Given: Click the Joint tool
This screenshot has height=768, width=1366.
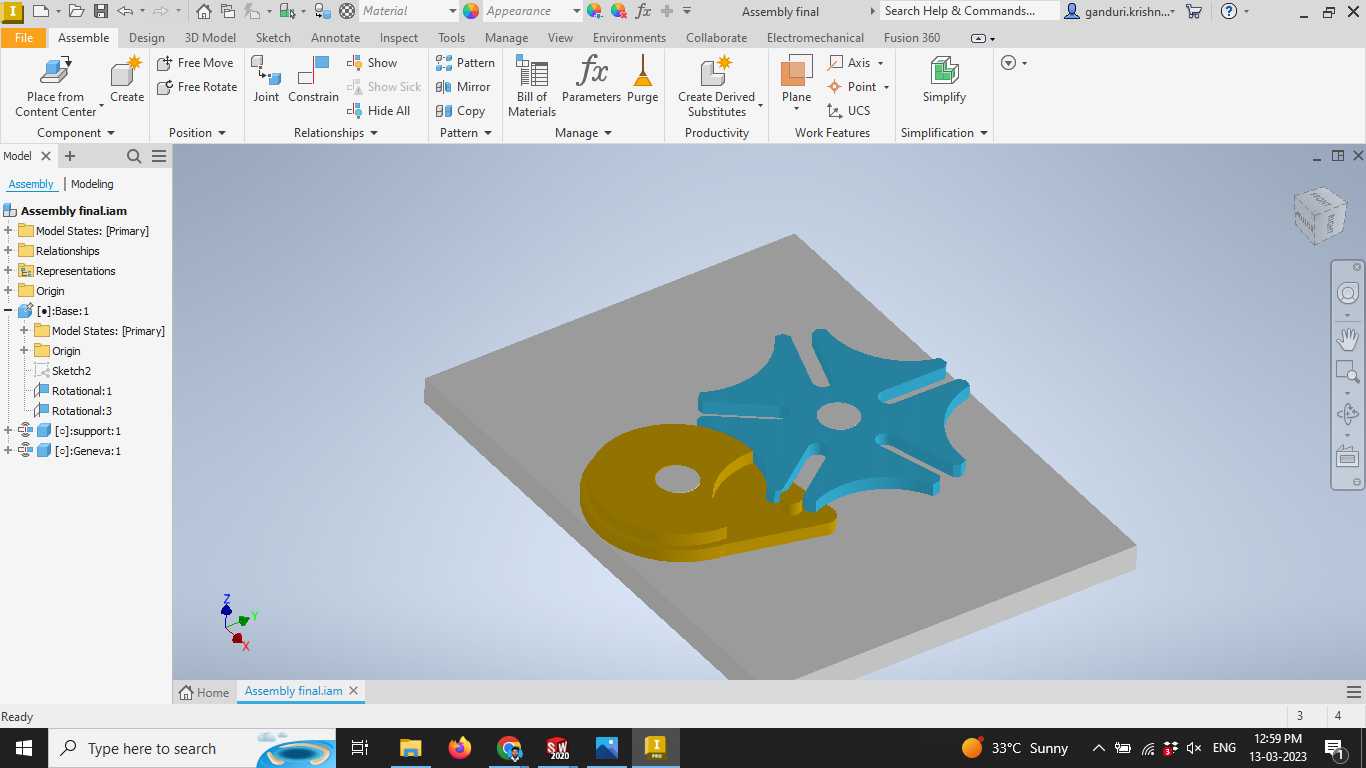Looking at the screenshot, I should point(266,79).
